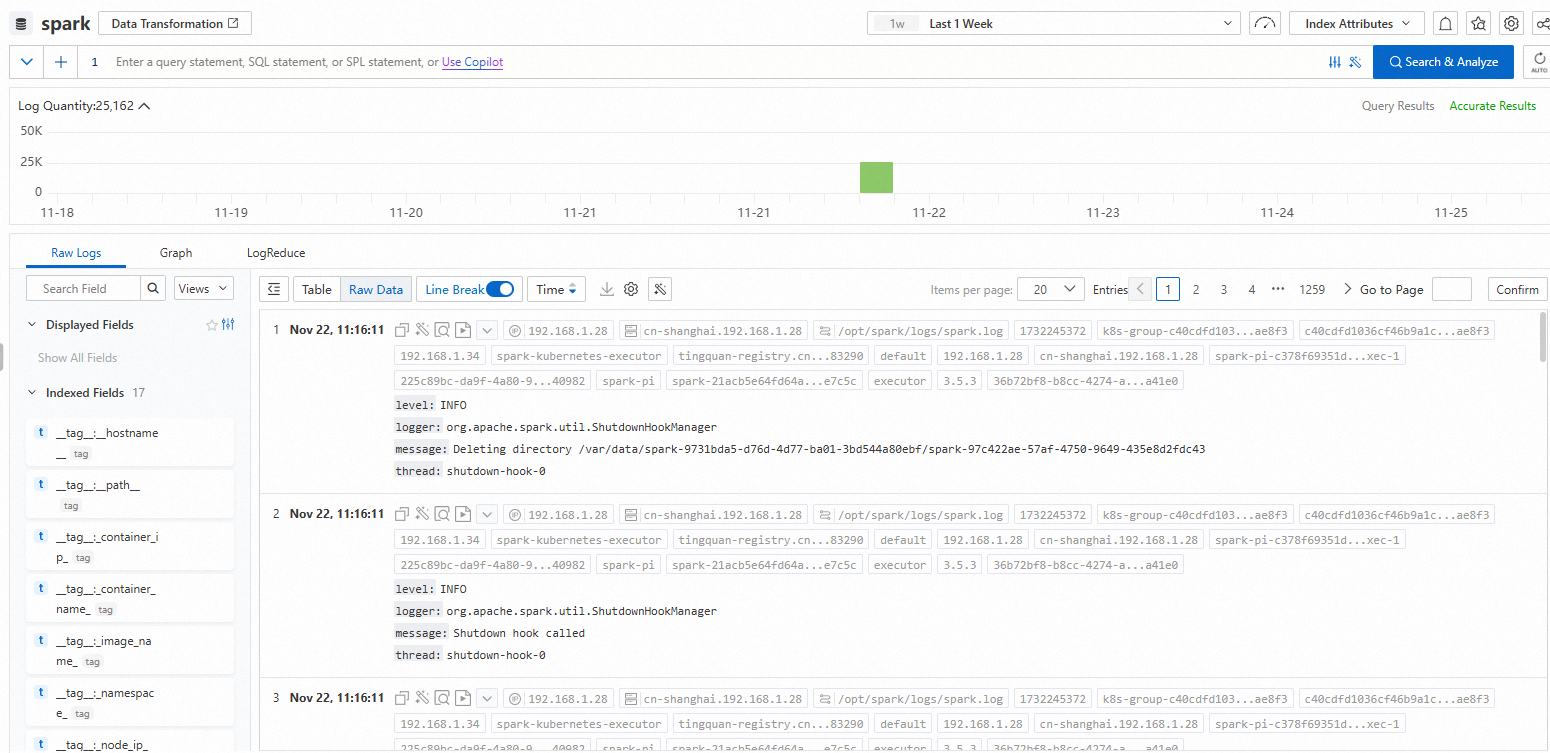Go to page 2 of entries
Image resolution: width=1550 pixels, height=753 pixels.
point(1195,289)
